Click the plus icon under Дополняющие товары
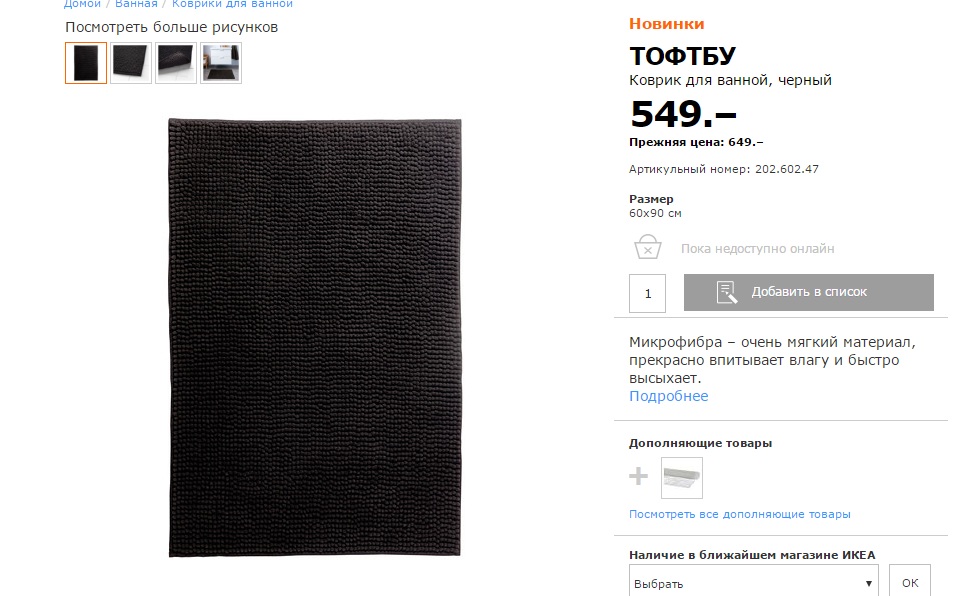Screen dimensions: 964x596 pyautogui.click(x=638, y=476)
